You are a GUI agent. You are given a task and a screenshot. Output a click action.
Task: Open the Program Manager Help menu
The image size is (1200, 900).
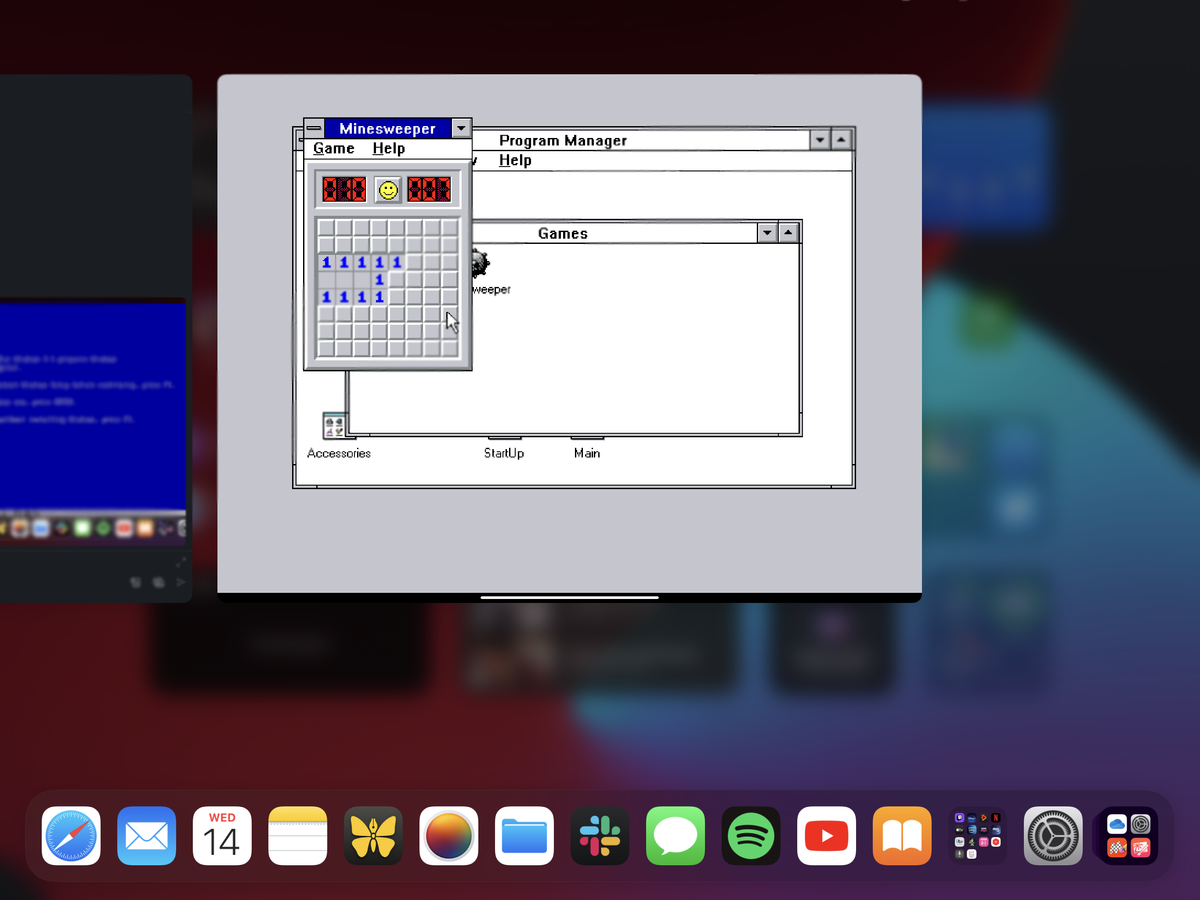point(516,160)
